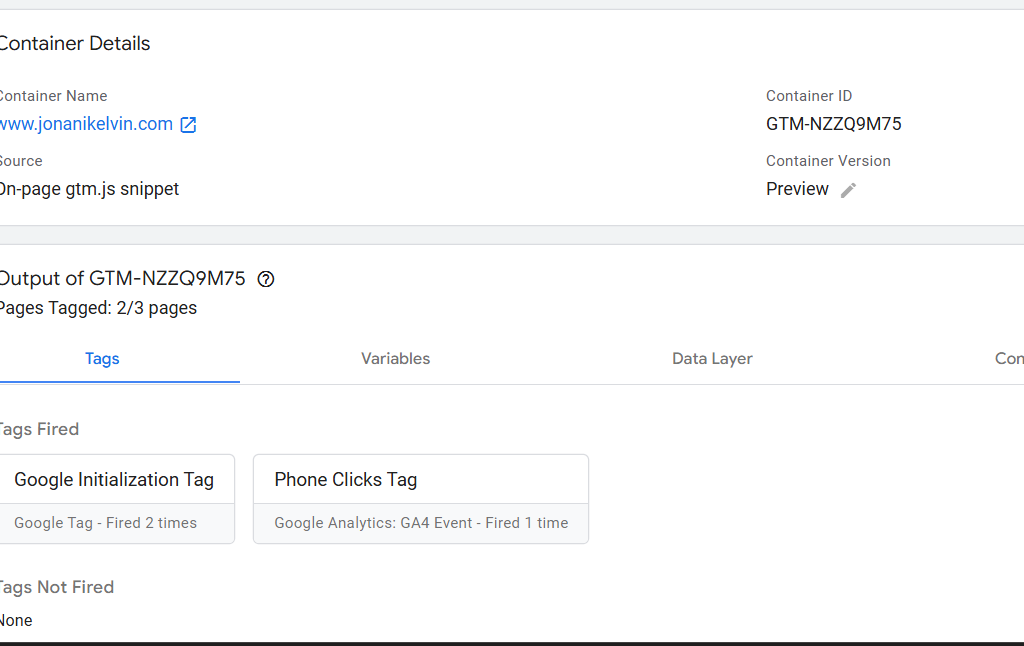The width and height of the screenshot is (1024, 646).
Task: Click the pencil icon to edit Container Version
Action: (848, 189)
